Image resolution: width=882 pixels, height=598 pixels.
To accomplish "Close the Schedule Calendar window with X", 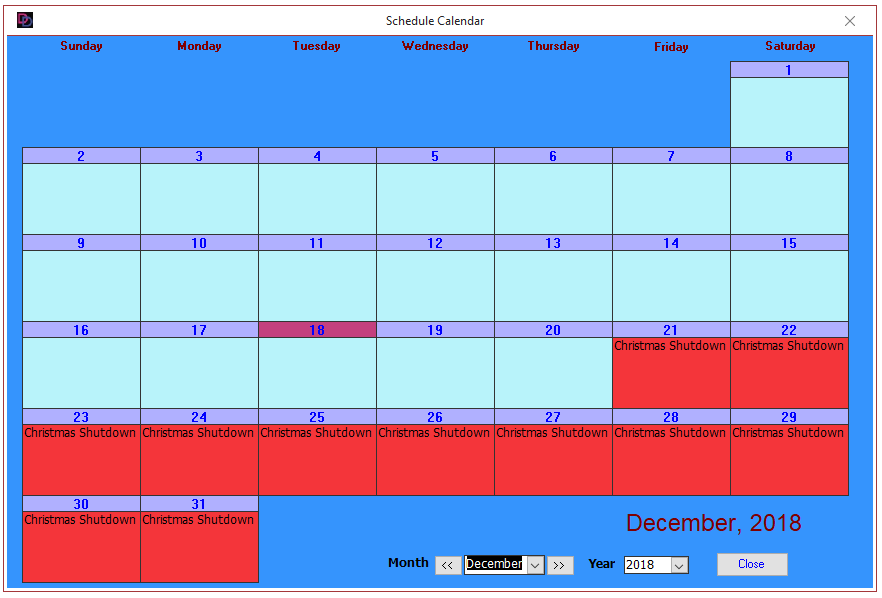I will click(849, 21).
